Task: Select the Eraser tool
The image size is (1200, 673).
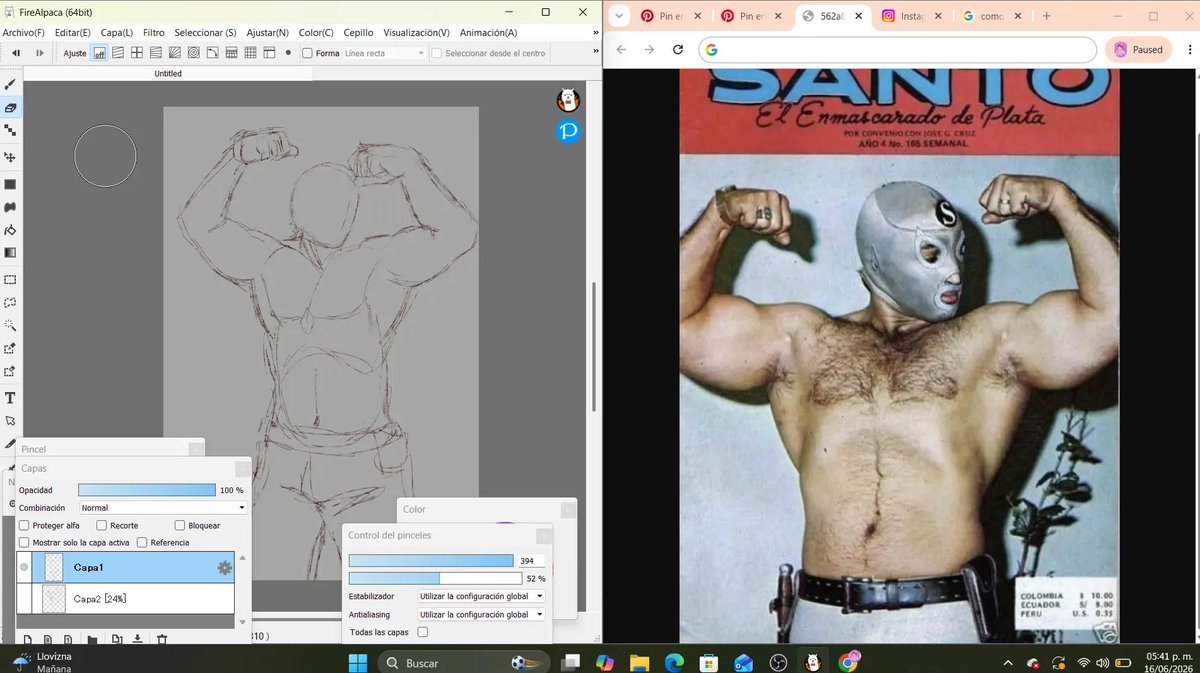Action: (10, 107)
